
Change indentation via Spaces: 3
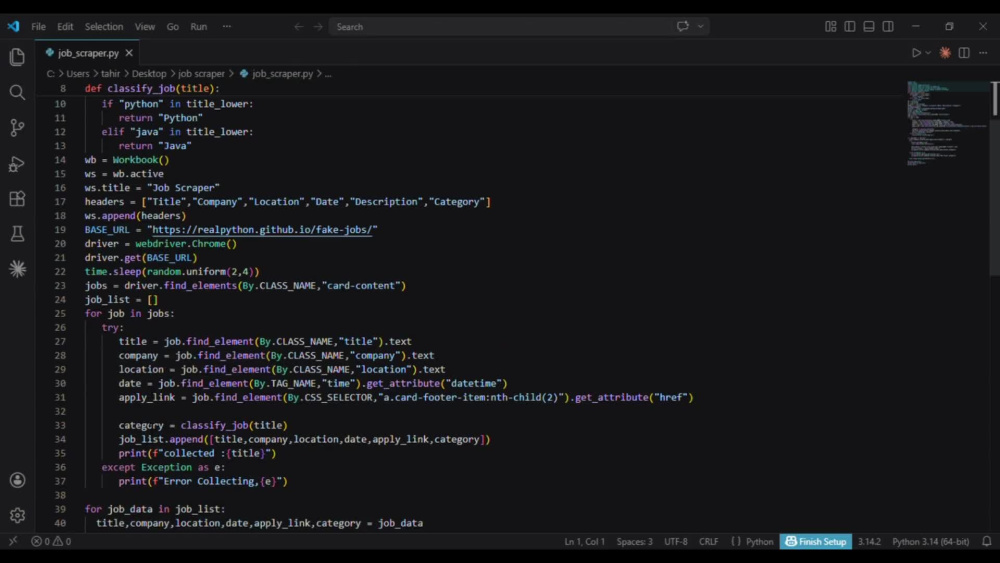pos(634,541)
